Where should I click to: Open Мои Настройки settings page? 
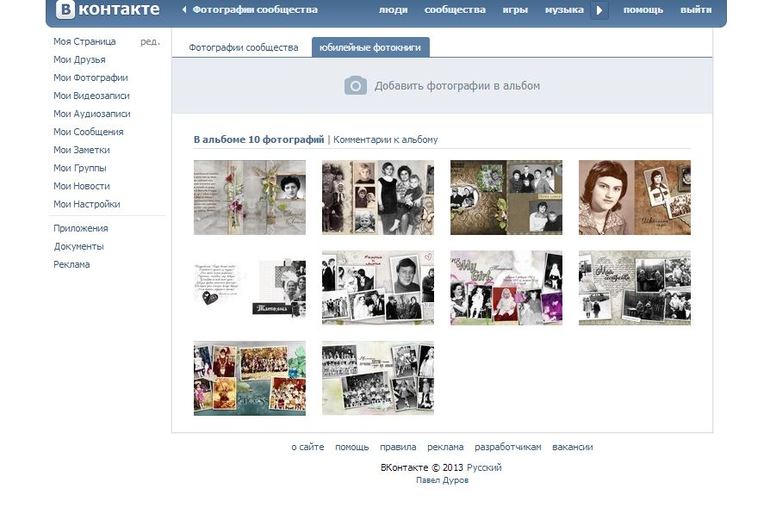coord(86,204)
